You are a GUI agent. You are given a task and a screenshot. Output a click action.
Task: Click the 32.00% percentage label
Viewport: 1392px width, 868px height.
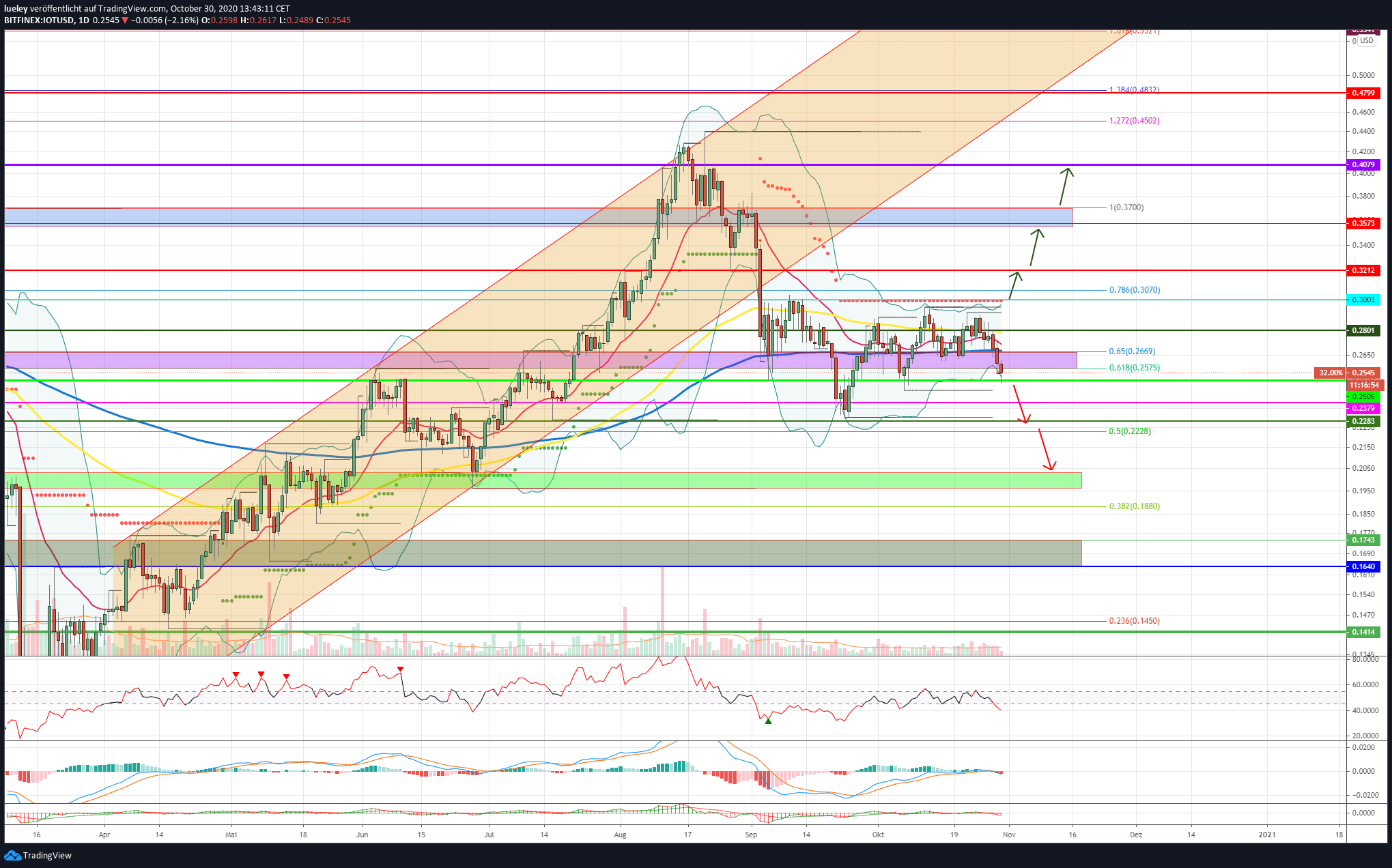[x=1331, y=373]
